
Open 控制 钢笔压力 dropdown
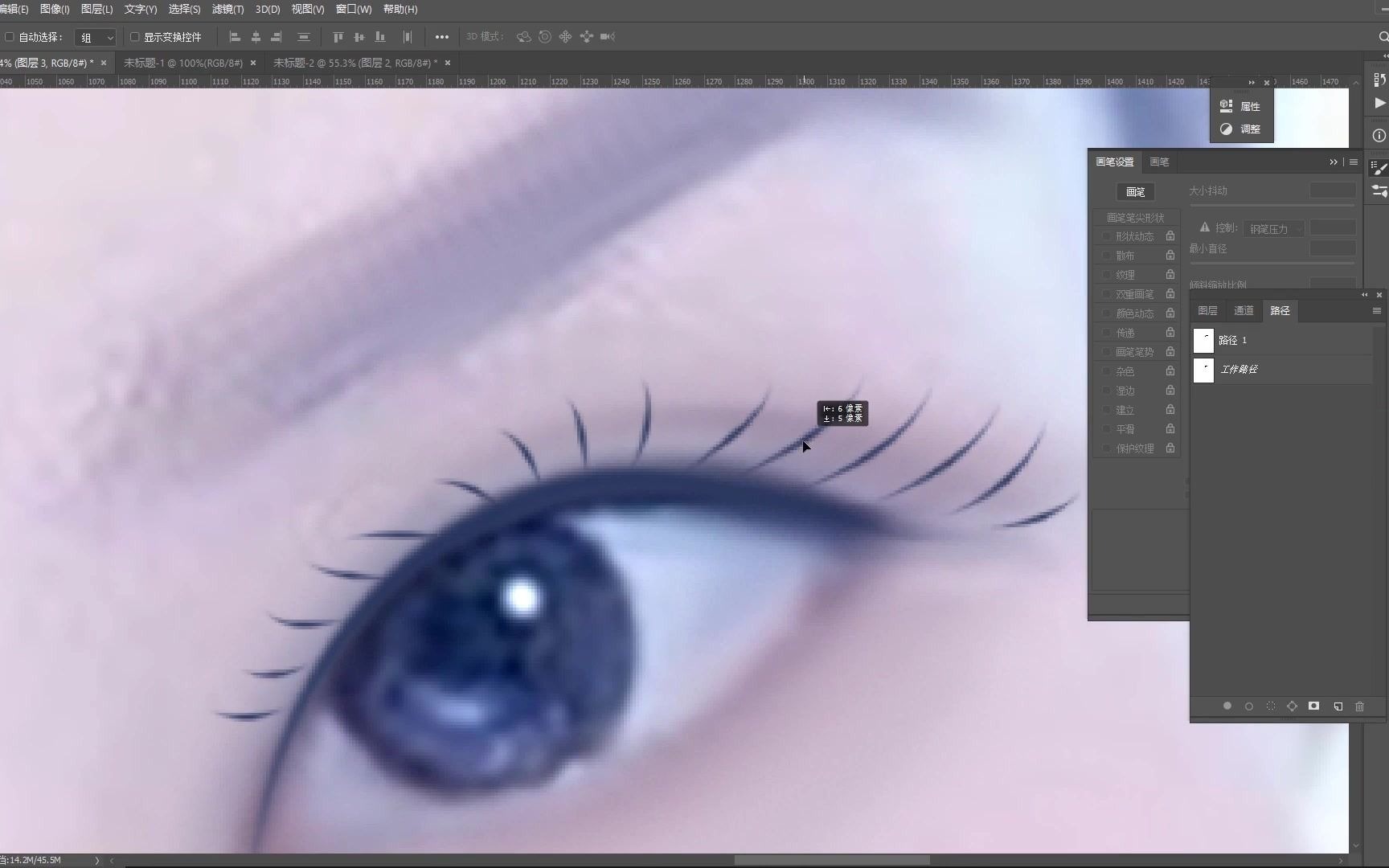pos(1273,229)
